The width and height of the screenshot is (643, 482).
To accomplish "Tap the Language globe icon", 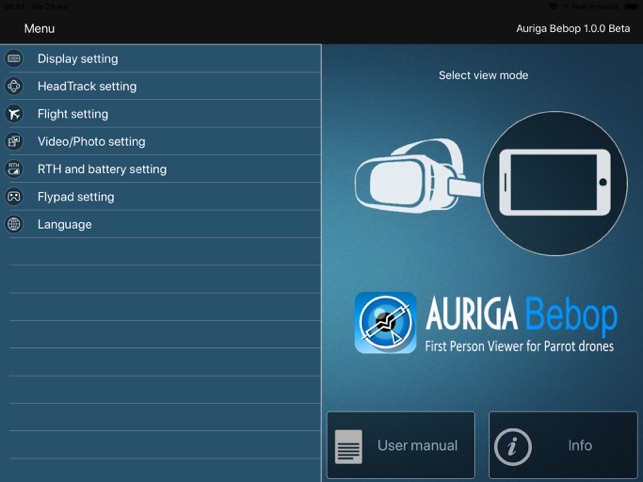I will tap(14, 224).
